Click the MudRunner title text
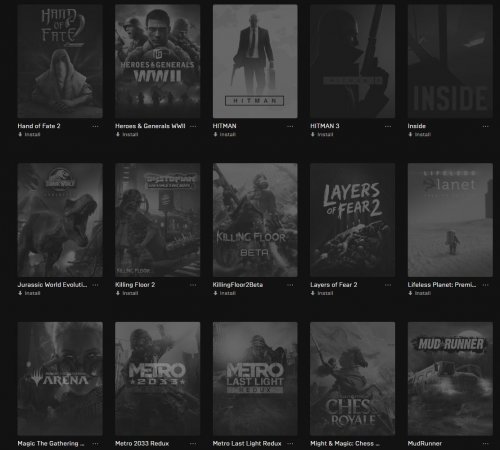 point(425,443)
